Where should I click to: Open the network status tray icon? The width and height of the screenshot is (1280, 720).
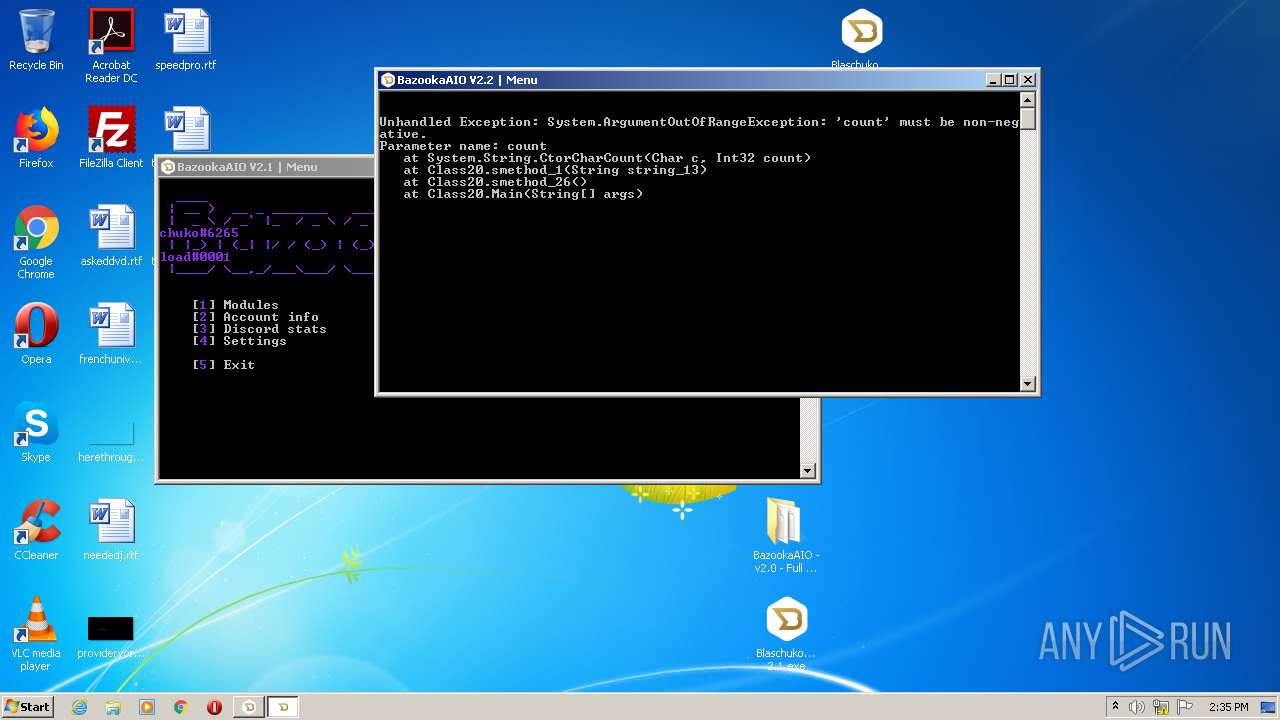coord(1161,707)
